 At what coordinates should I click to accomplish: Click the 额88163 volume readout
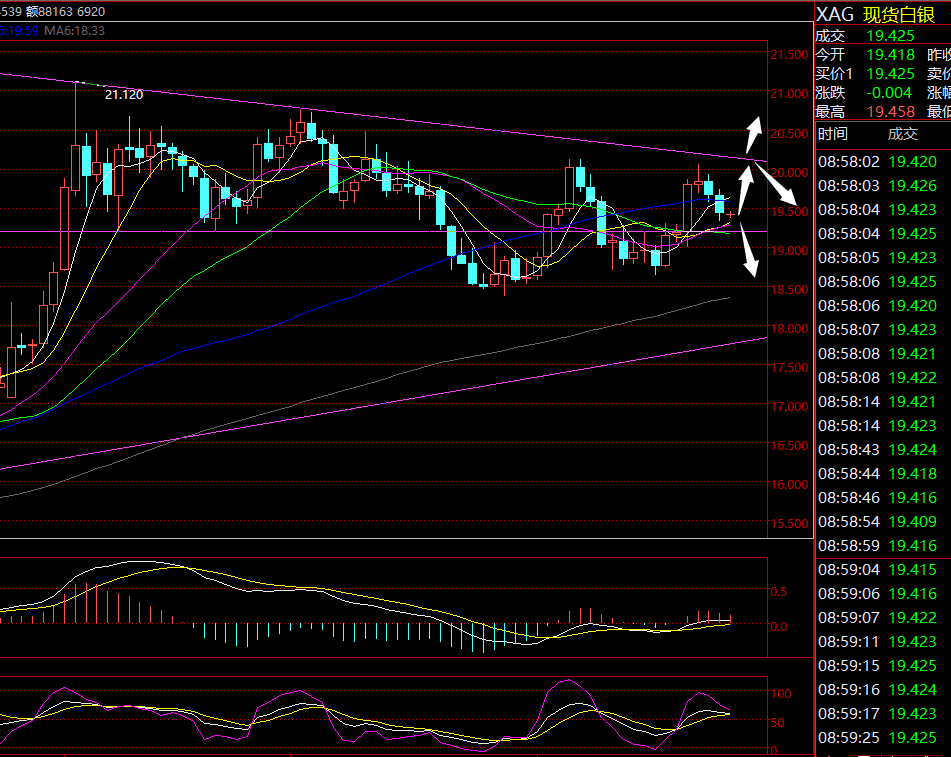(x=50, y=12)
